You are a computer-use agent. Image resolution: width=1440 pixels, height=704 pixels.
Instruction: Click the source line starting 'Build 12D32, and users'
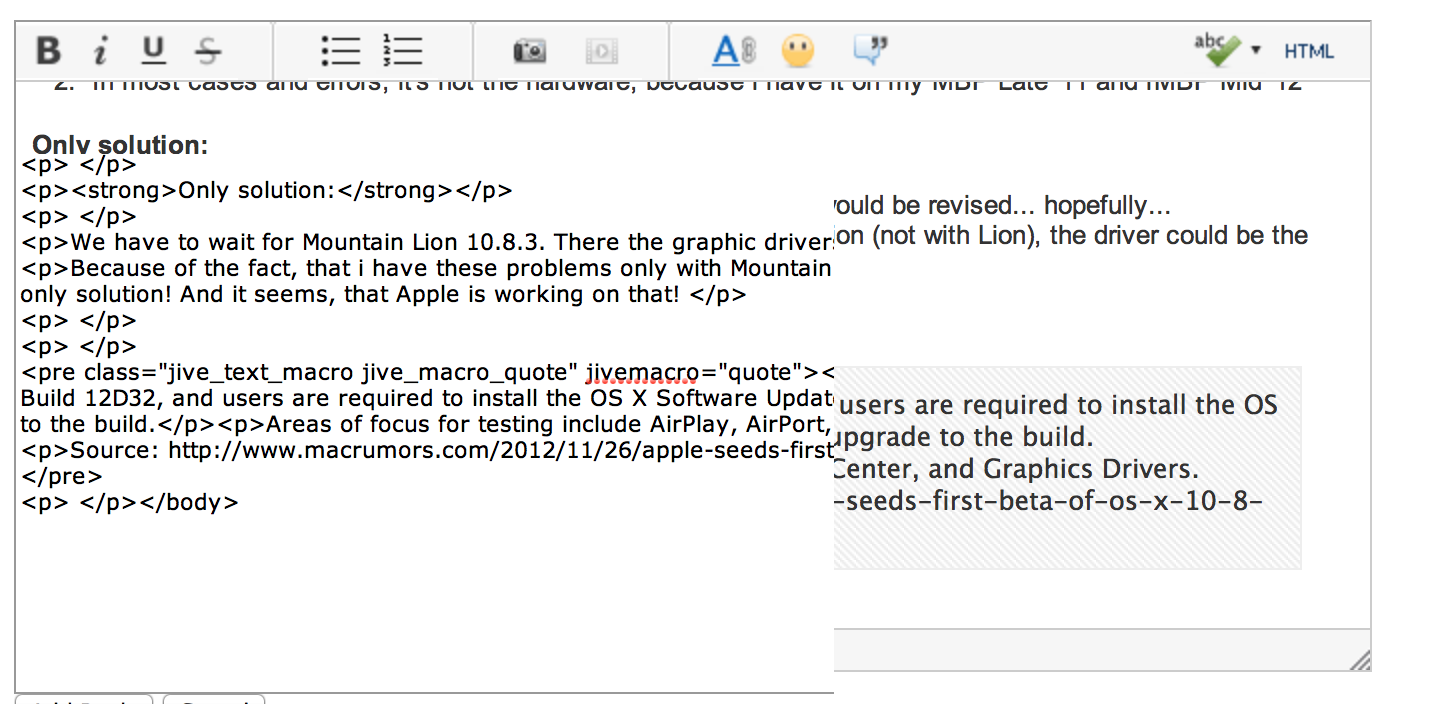[x=427, y=399]
